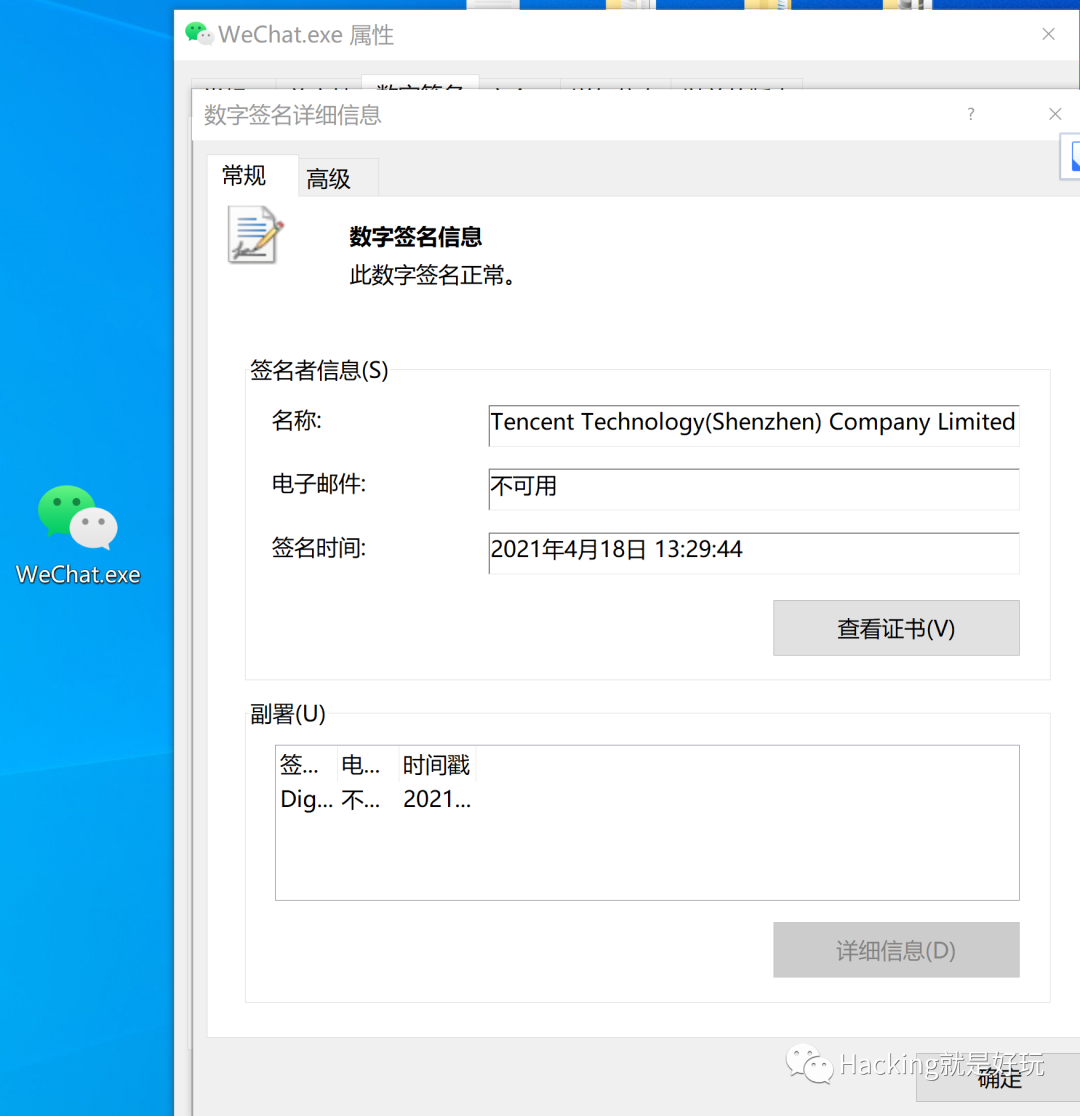Click the WeChat icon in properties title bar
Viewport: 1080px width, 1116px height.
click(199, 33)
